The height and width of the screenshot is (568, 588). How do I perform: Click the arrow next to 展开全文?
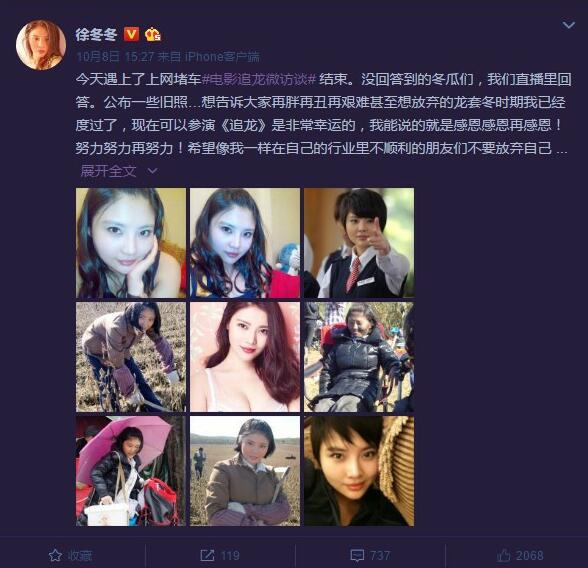[x=152, y=171]
